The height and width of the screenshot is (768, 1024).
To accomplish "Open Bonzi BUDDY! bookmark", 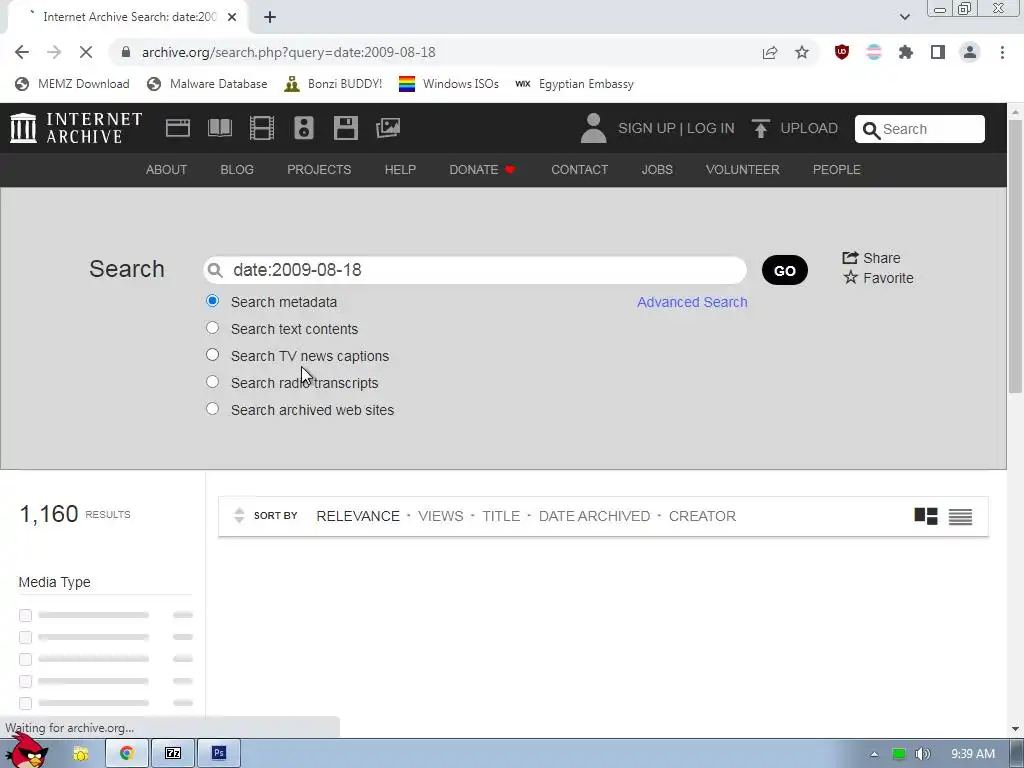I will coord(333,84).
